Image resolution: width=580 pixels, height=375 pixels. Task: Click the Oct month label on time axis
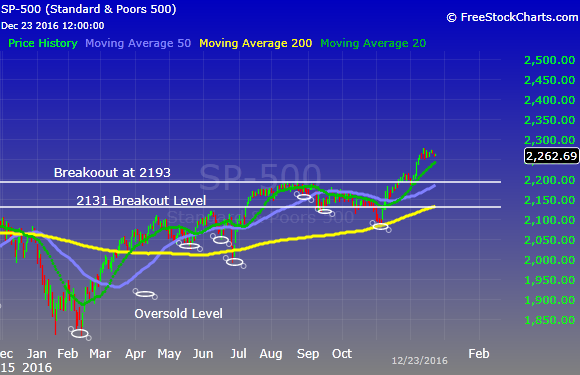tap(342, 354)
